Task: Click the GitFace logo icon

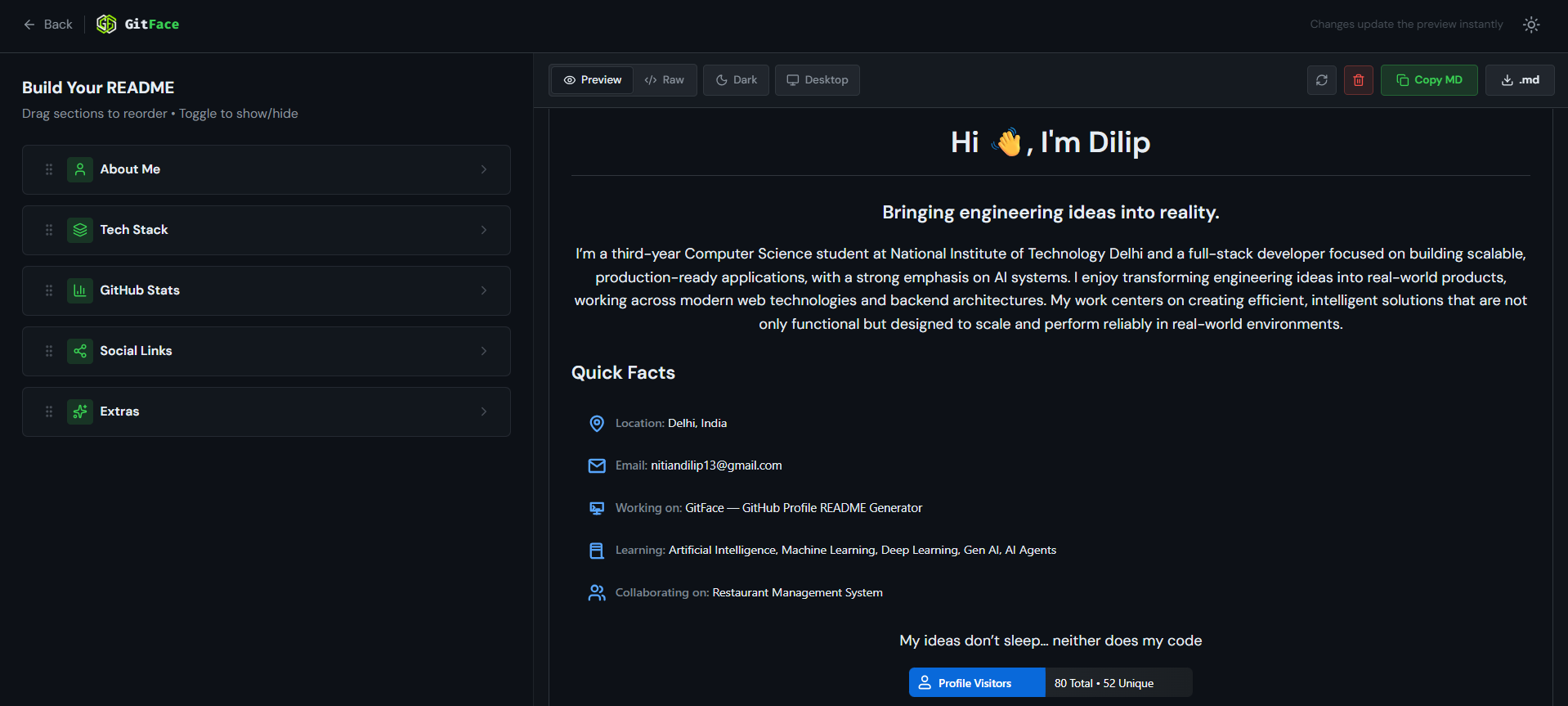Action: pos(106,25)
